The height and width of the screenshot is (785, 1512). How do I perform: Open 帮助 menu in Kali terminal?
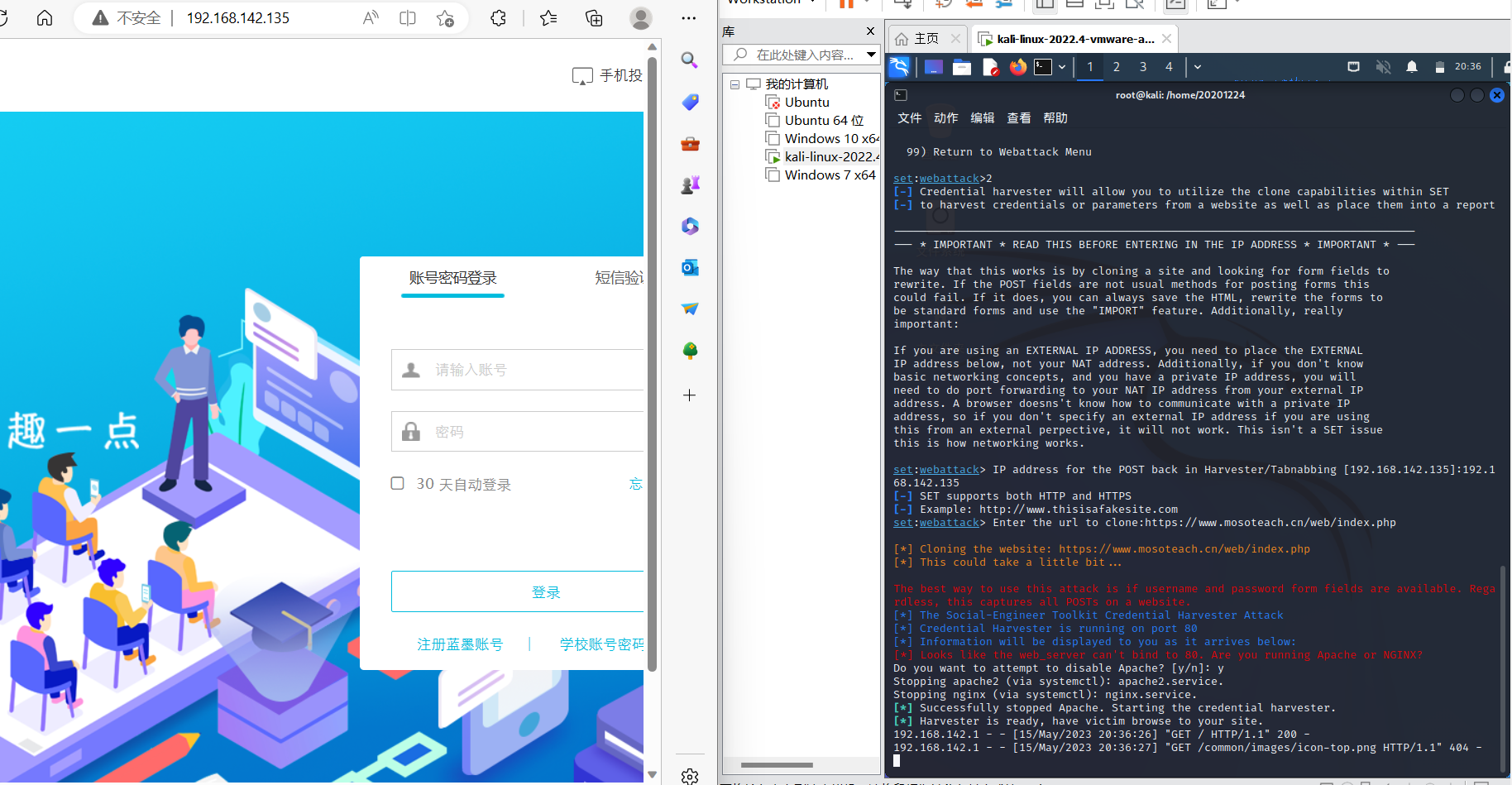[x=1055, y=118]
